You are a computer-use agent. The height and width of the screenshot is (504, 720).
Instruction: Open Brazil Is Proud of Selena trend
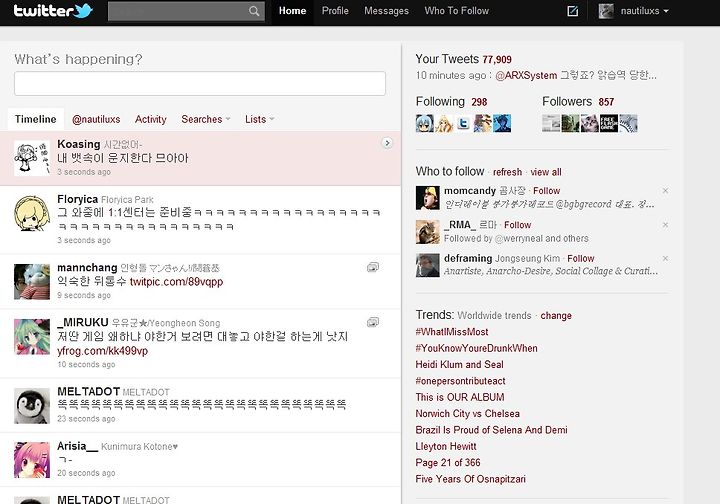(491, 430)
